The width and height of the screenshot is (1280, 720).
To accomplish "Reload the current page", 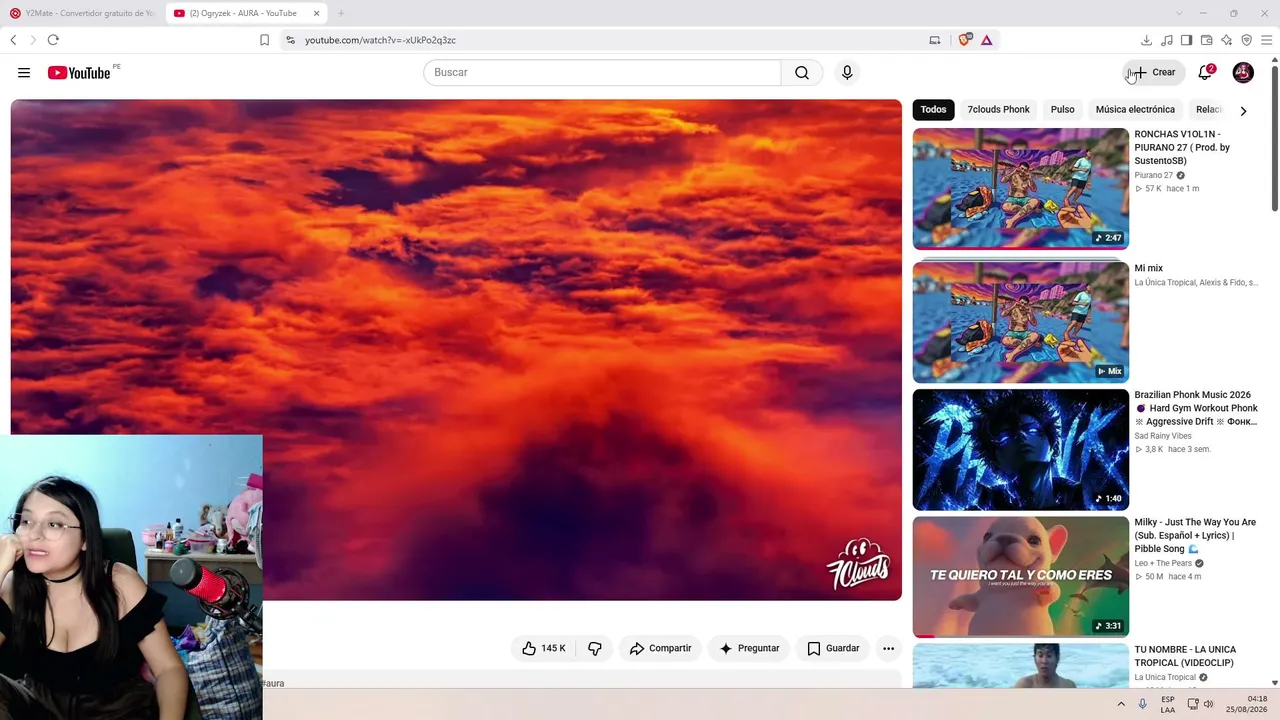I will coord(53,40).
